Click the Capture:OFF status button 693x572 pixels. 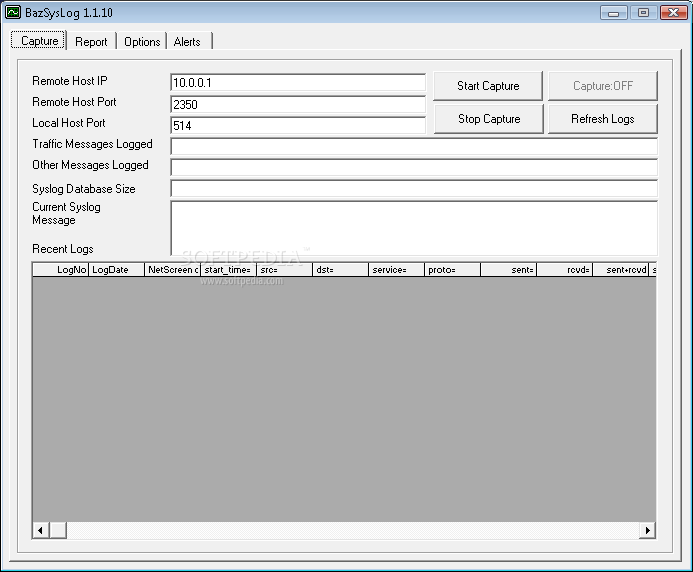pyautogui.click(x=603, y=86)
